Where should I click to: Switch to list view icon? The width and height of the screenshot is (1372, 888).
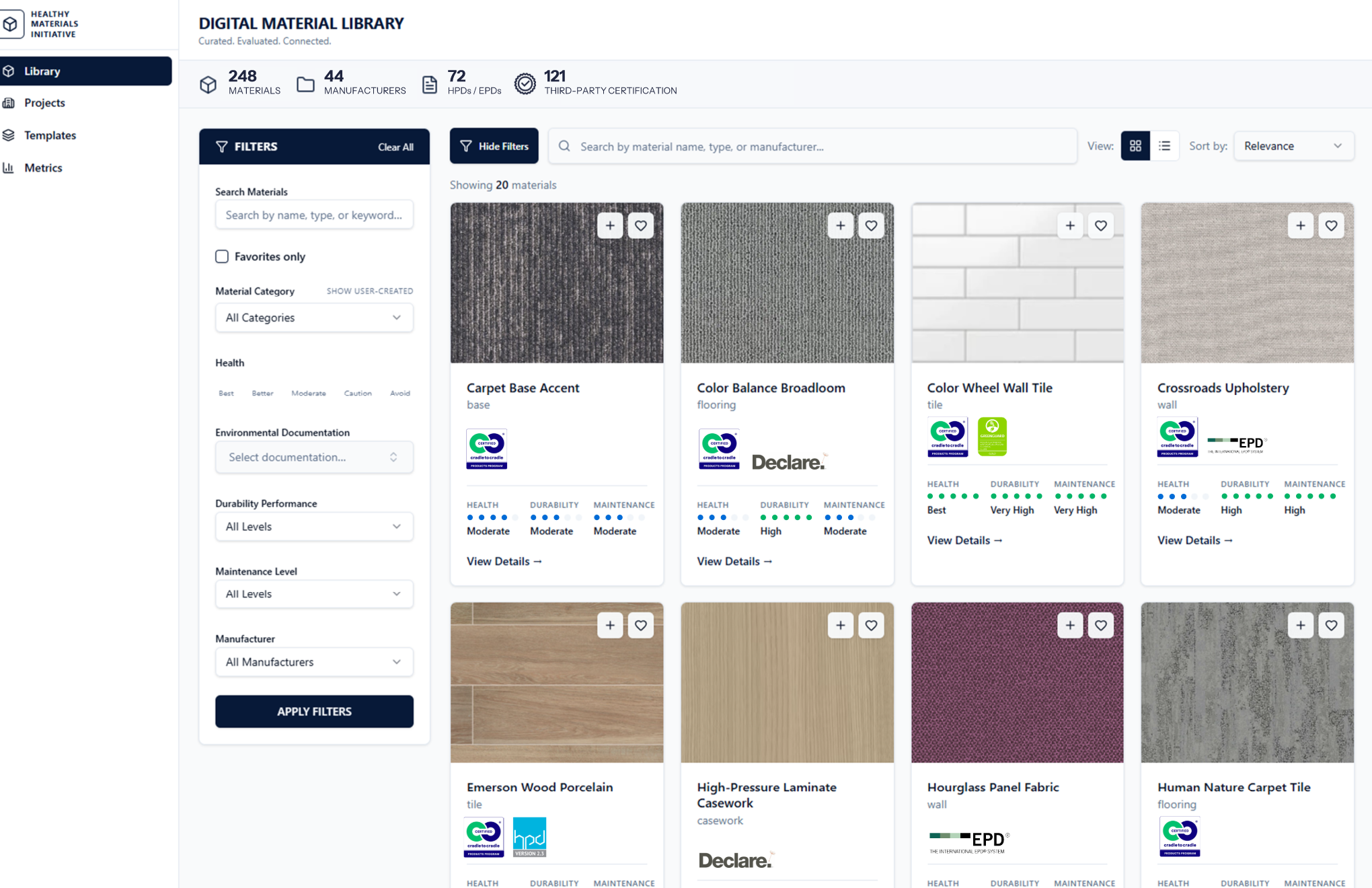[x=1165, y=146]
